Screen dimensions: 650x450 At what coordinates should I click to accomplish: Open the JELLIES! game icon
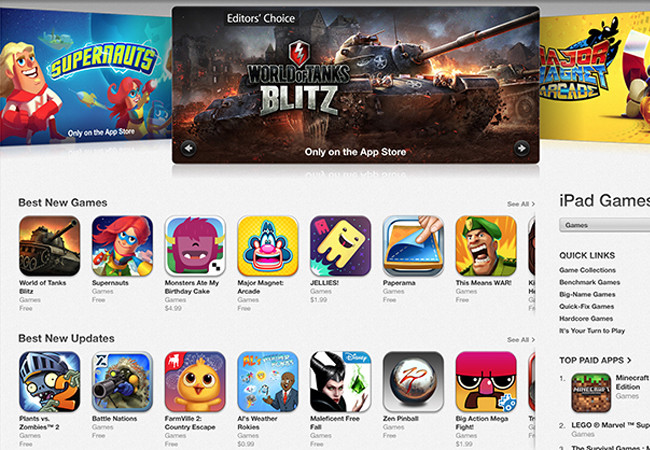point(340,246)
